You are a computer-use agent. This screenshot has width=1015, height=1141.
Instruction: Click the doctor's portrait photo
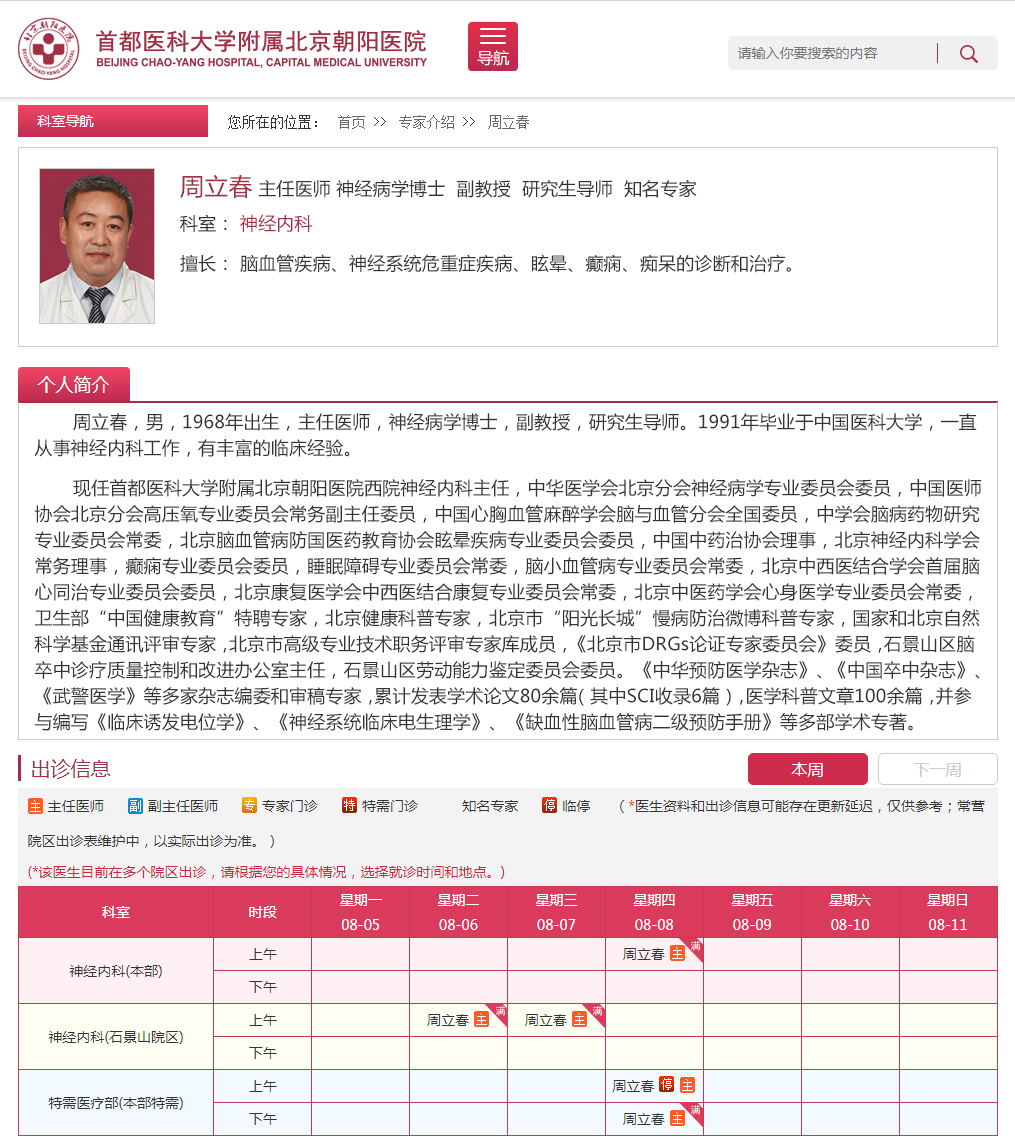coord(97,246)
